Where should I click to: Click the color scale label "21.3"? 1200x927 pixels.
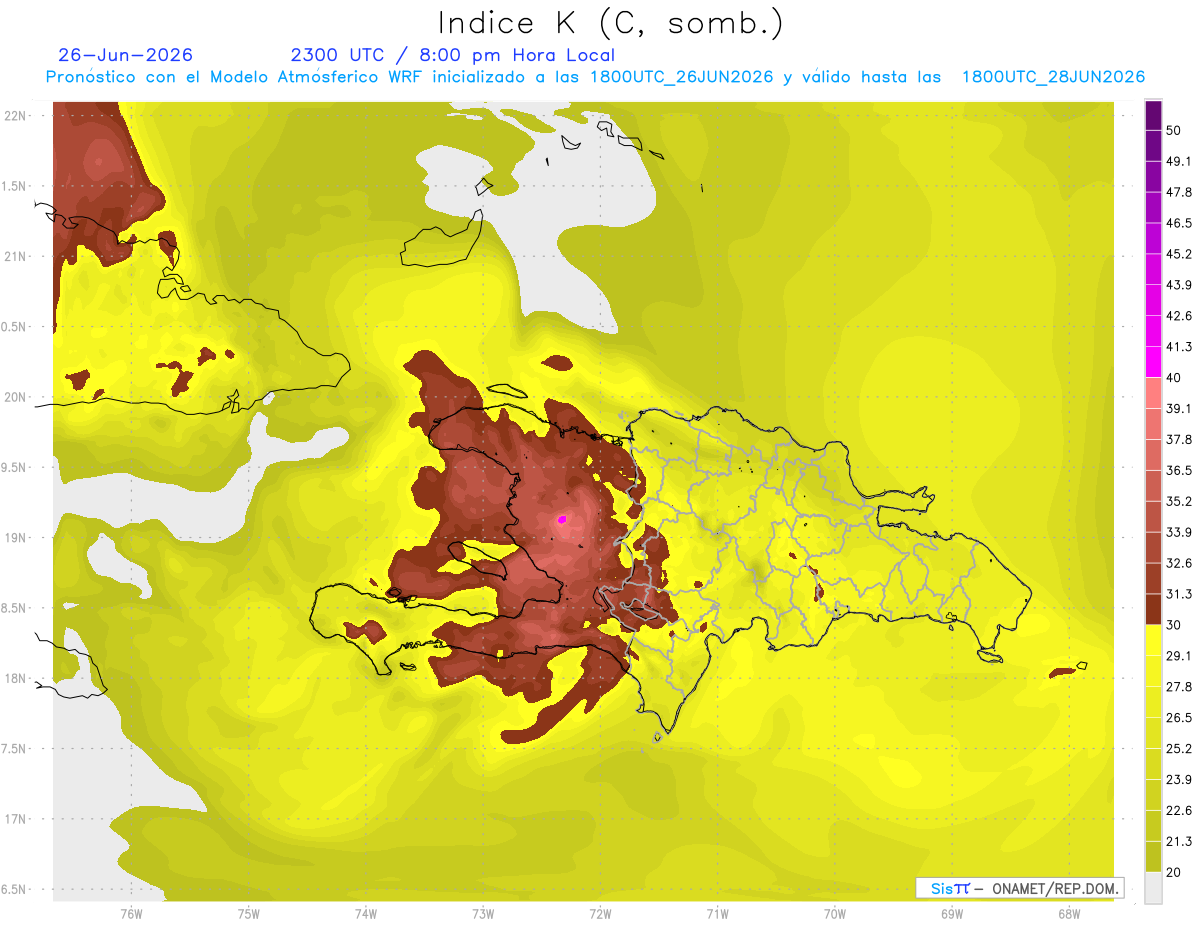[x=1179, y=841]
